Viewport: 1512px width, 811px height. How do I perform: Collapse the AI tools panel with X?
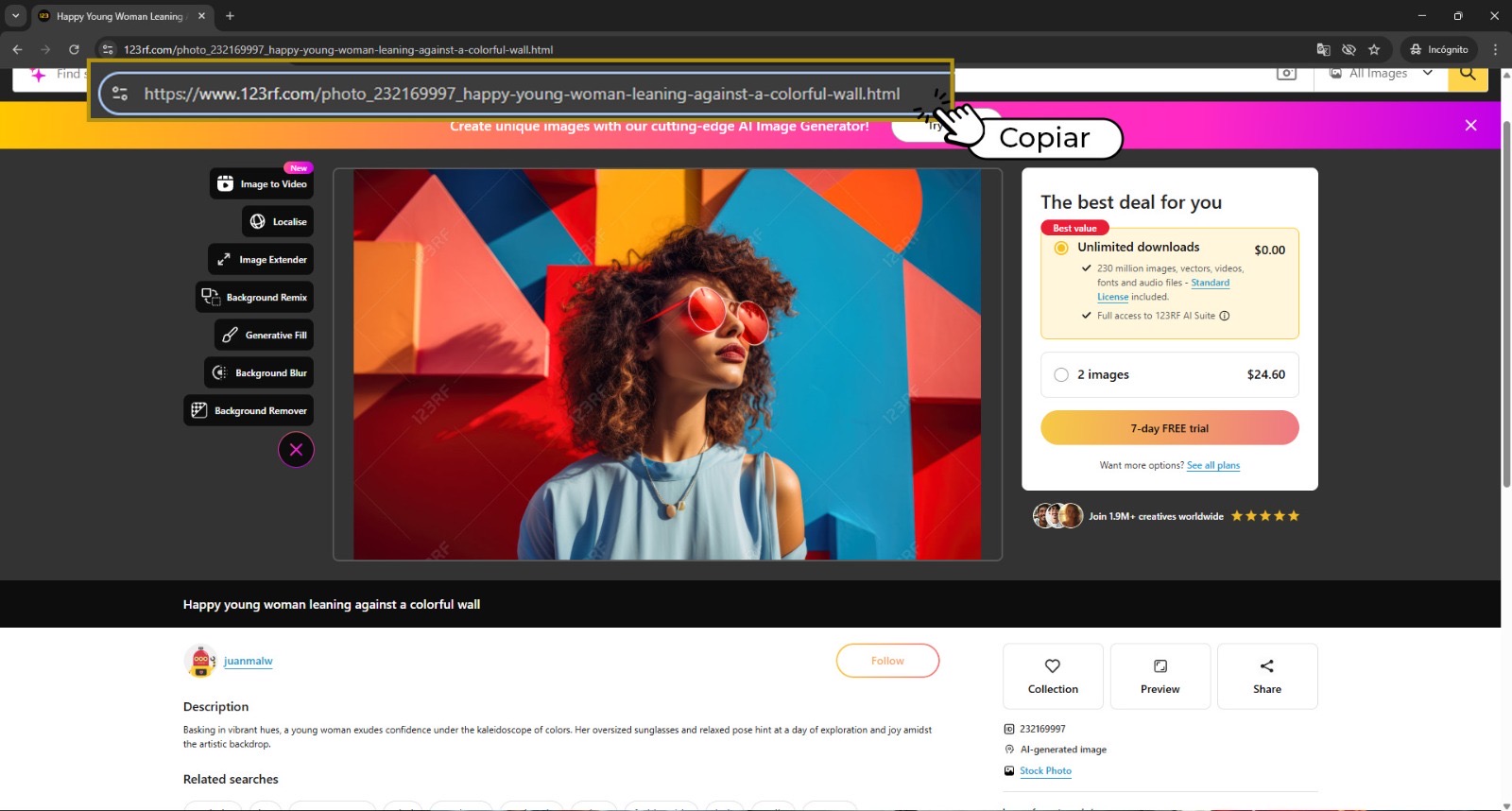296,450
